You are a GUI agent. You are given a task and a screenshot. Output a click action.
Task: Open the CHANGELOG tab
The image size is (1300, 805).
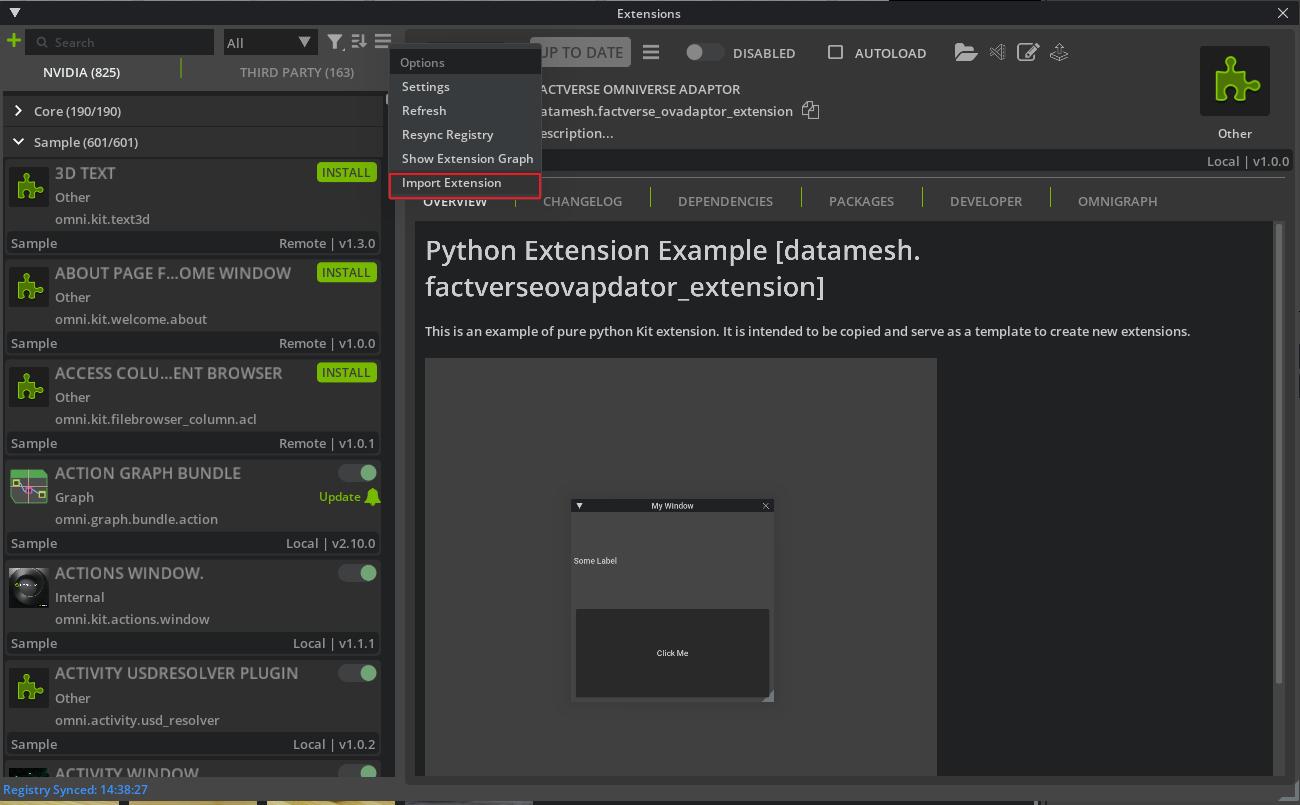(582, 201)
